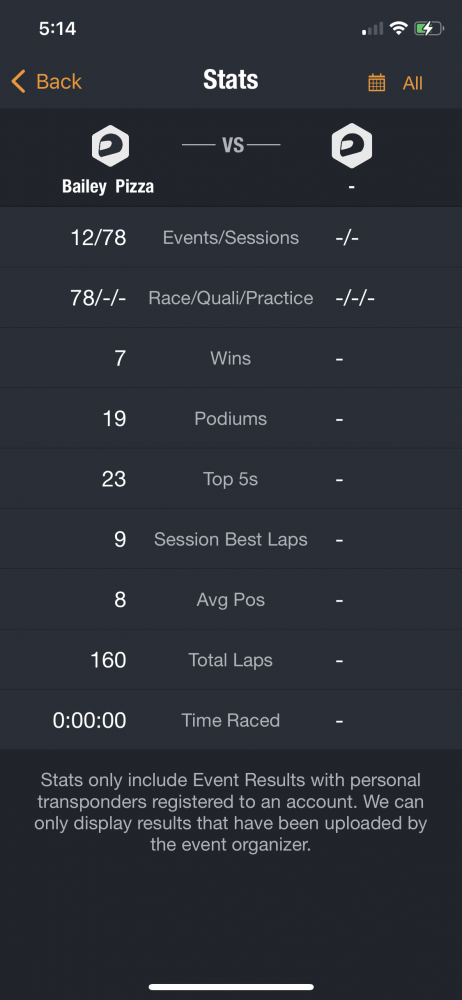Select the Total Laps value 160
Image resolution: width=462 pixels, height=1000 pixels.
108,660
